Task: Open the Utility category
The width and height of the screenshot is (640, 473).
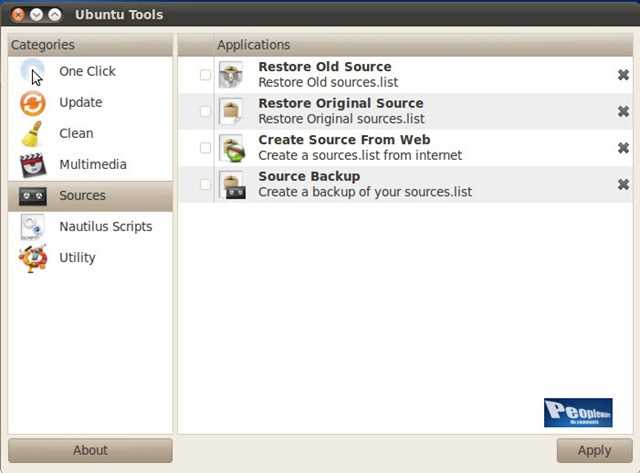Action: (x=78, y=258)
